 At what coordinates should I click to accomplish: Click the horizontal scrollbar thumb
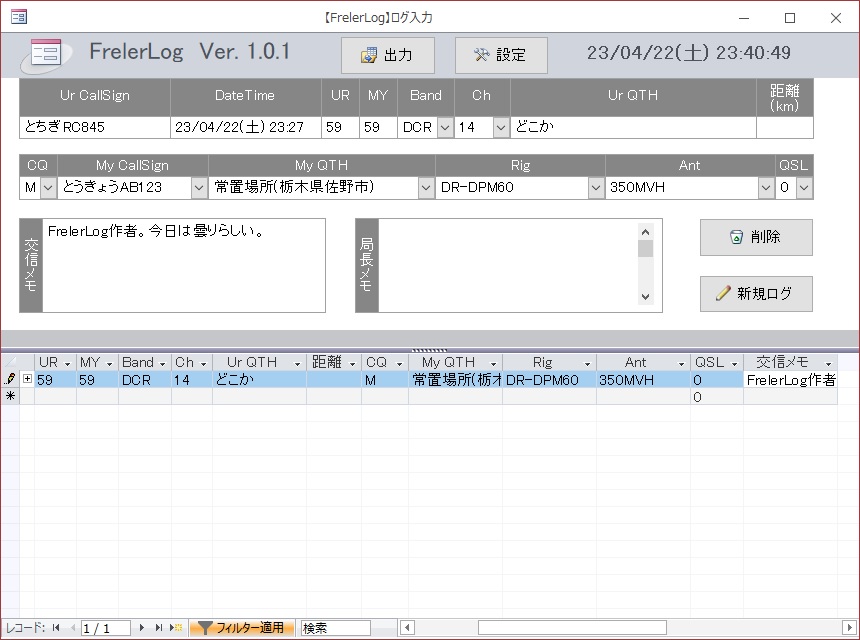pyautogui.click(x=572, y=627)
